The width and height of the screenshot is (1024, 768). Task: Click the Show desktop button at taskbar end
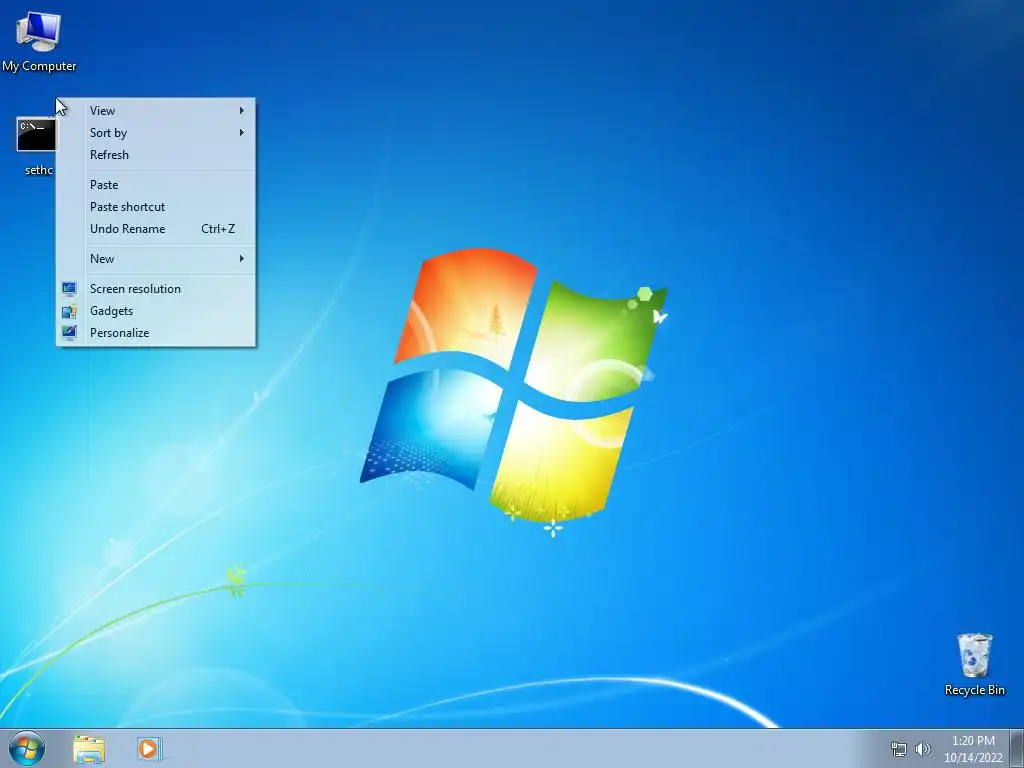[1017, 748]
